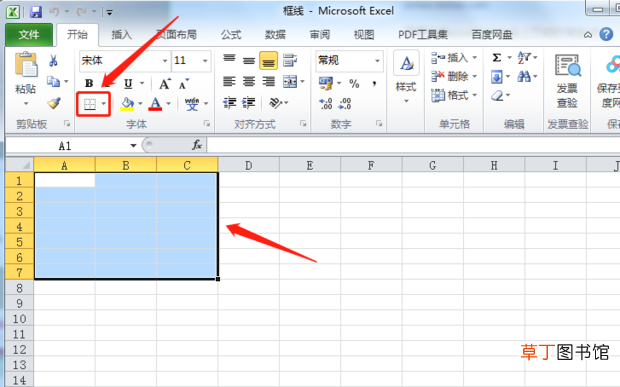Select column D header

[249, 165]
